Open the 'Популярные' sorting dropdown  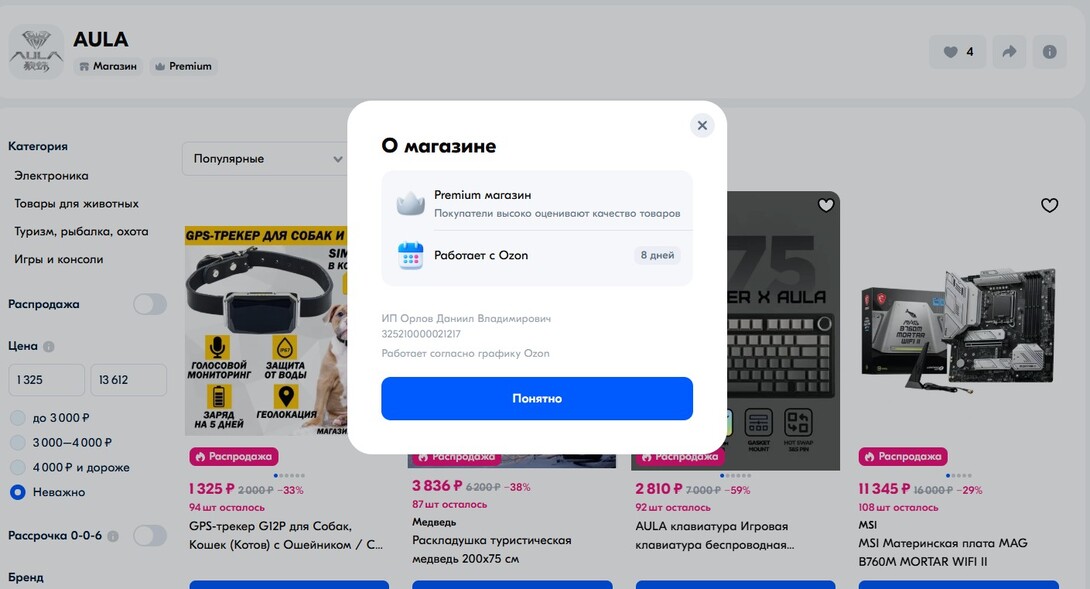click(x=265, y=159)
